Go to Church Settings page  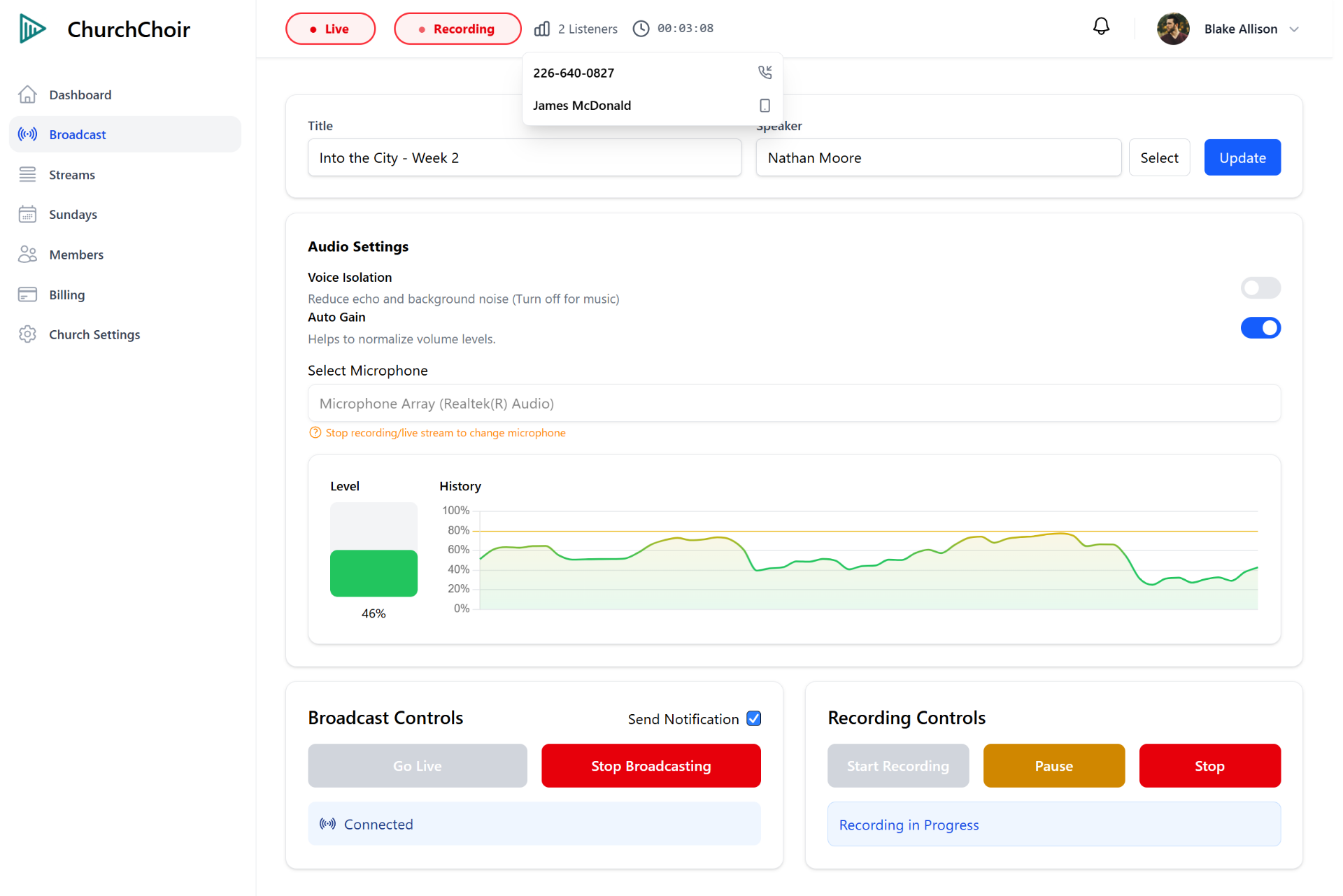tap(94, 334)
